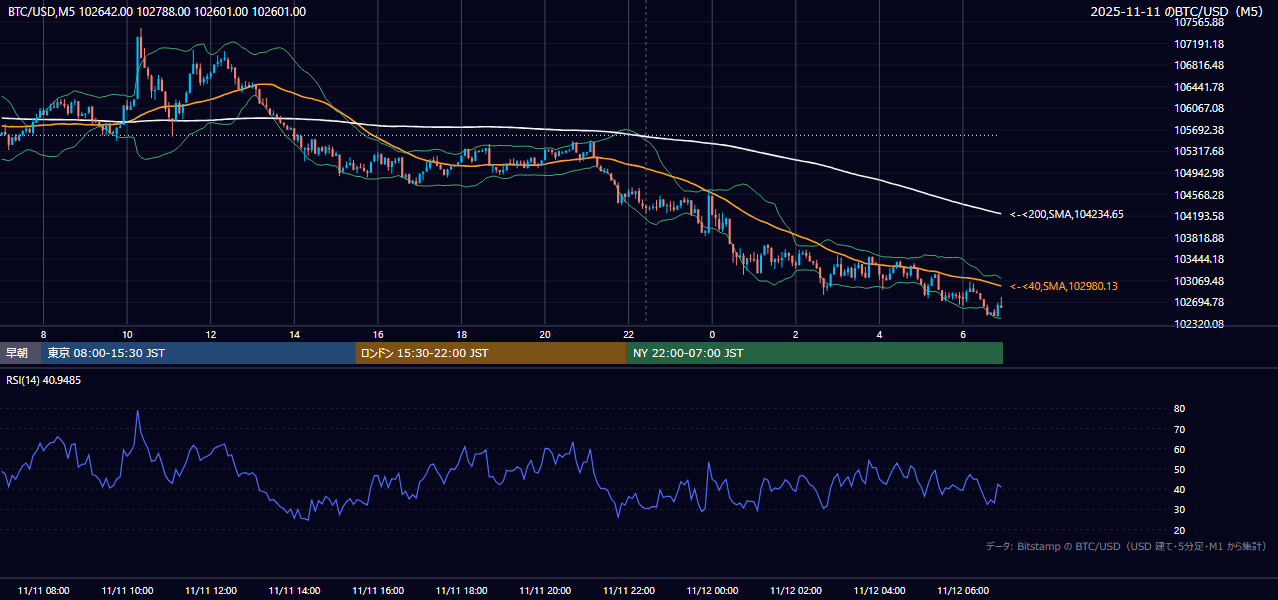Click the 40 SMA label reading 102980.13
1278x600 pixels.
[1064, 286]
